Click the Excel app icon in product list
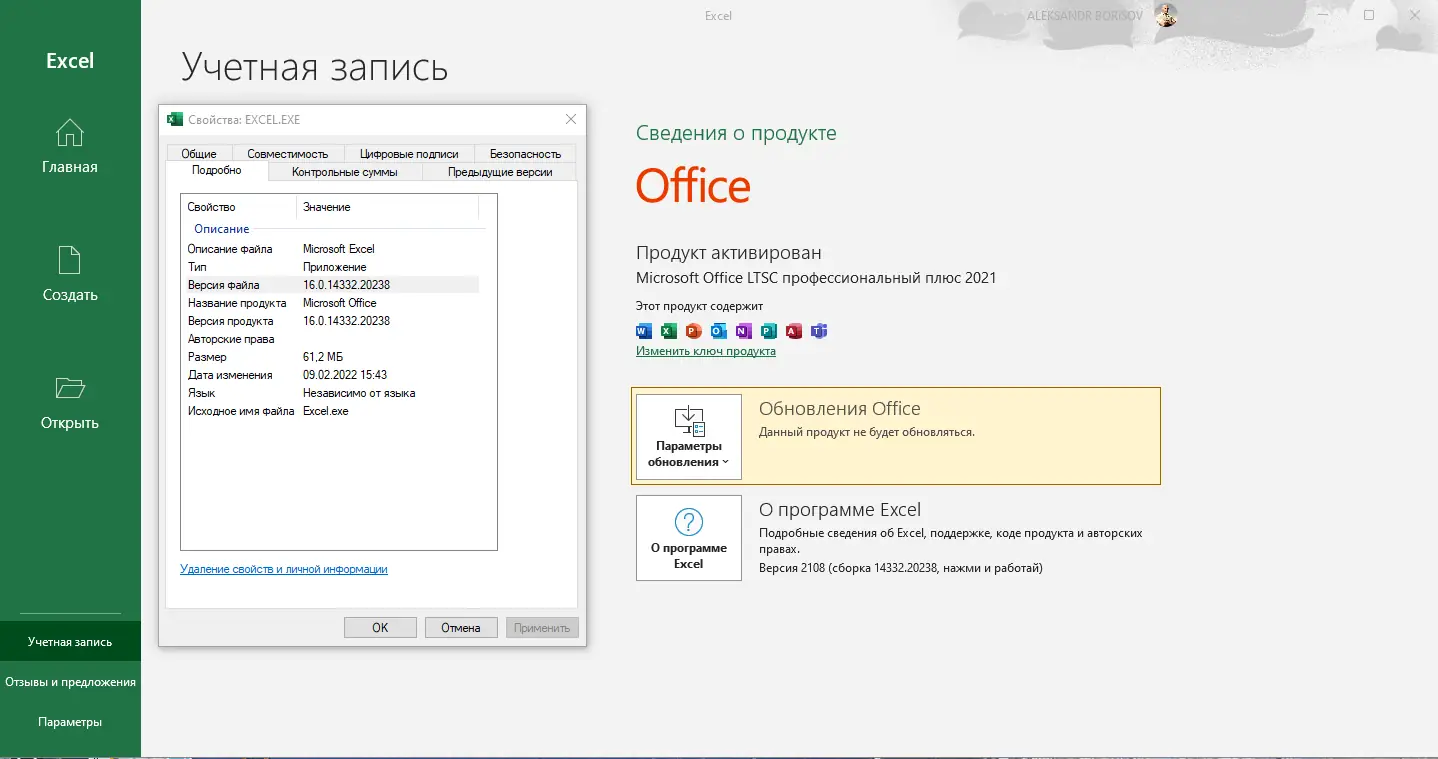This screenshot has height=759, width=1438. click(x=669, y=331)
